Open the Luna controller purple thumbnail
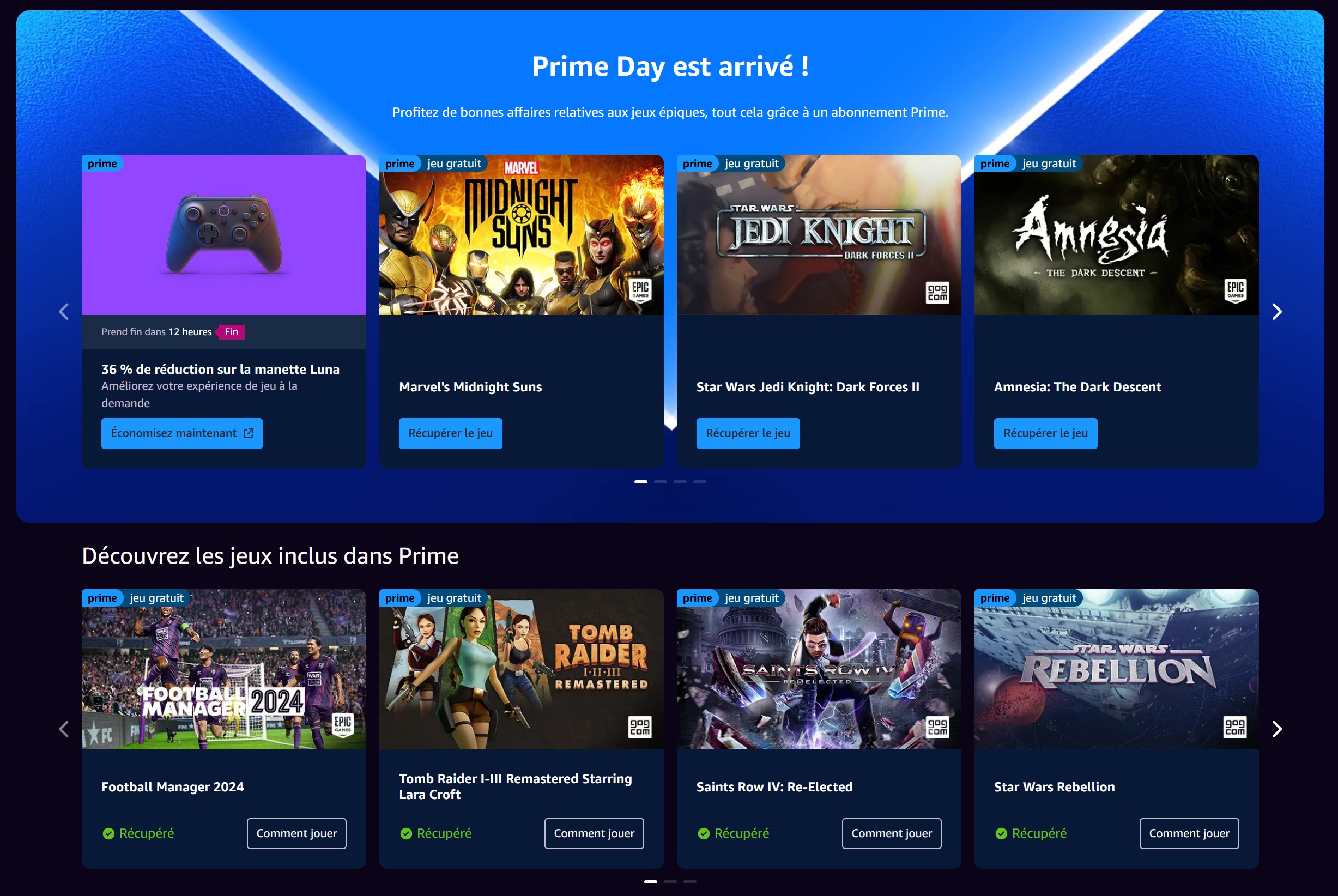This screenshot has height=896, width=1338. [224, 235]
